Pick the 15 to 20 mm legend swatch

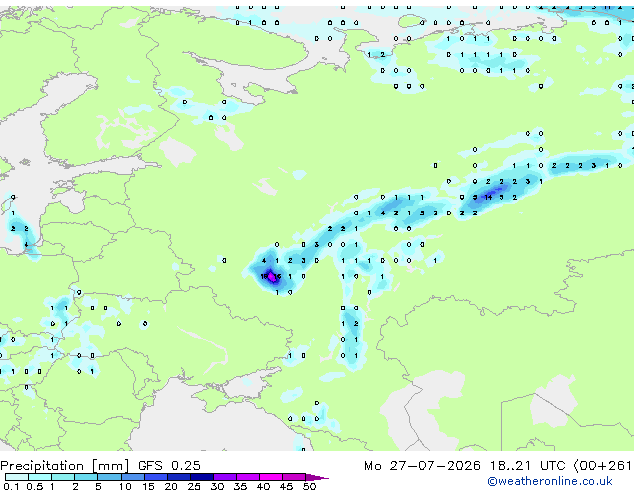pyautogui.click(x=155, y=477)
